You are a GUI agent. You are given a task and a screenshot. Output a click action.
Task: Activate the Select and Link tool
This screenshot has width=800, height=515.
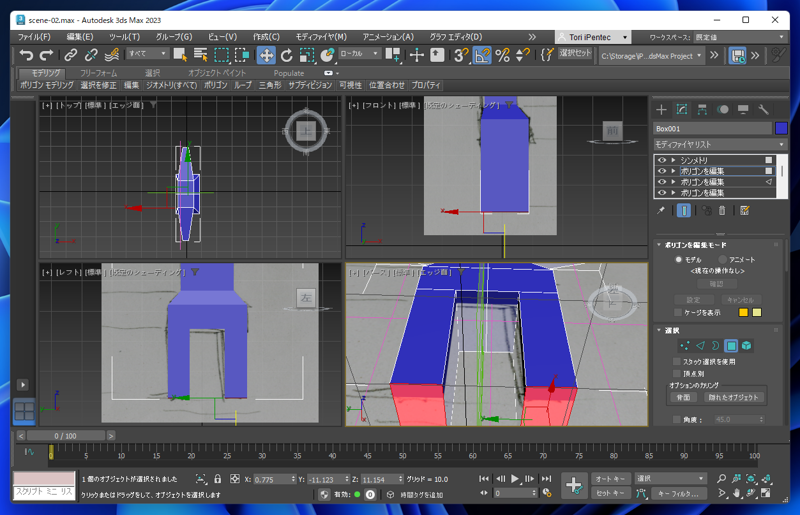pyautogui.click(x=70, y=55)
